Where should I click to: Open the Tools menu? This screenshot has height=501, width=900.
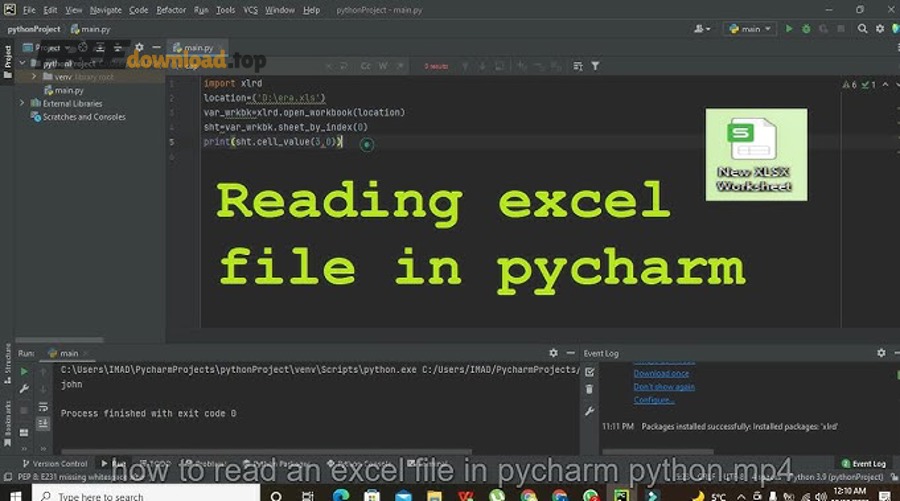point(226,10)
